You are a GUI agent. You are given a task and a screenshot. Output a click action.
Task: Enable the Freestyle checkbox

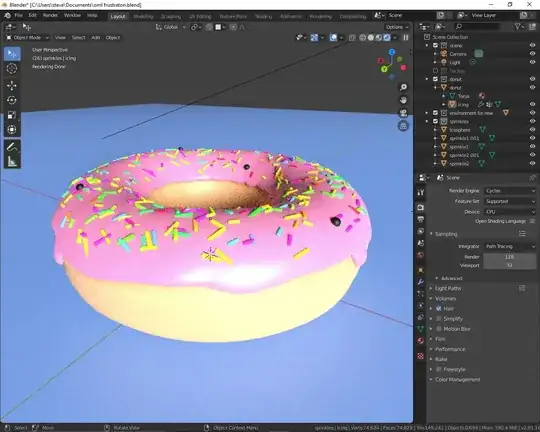click(439, 369)
